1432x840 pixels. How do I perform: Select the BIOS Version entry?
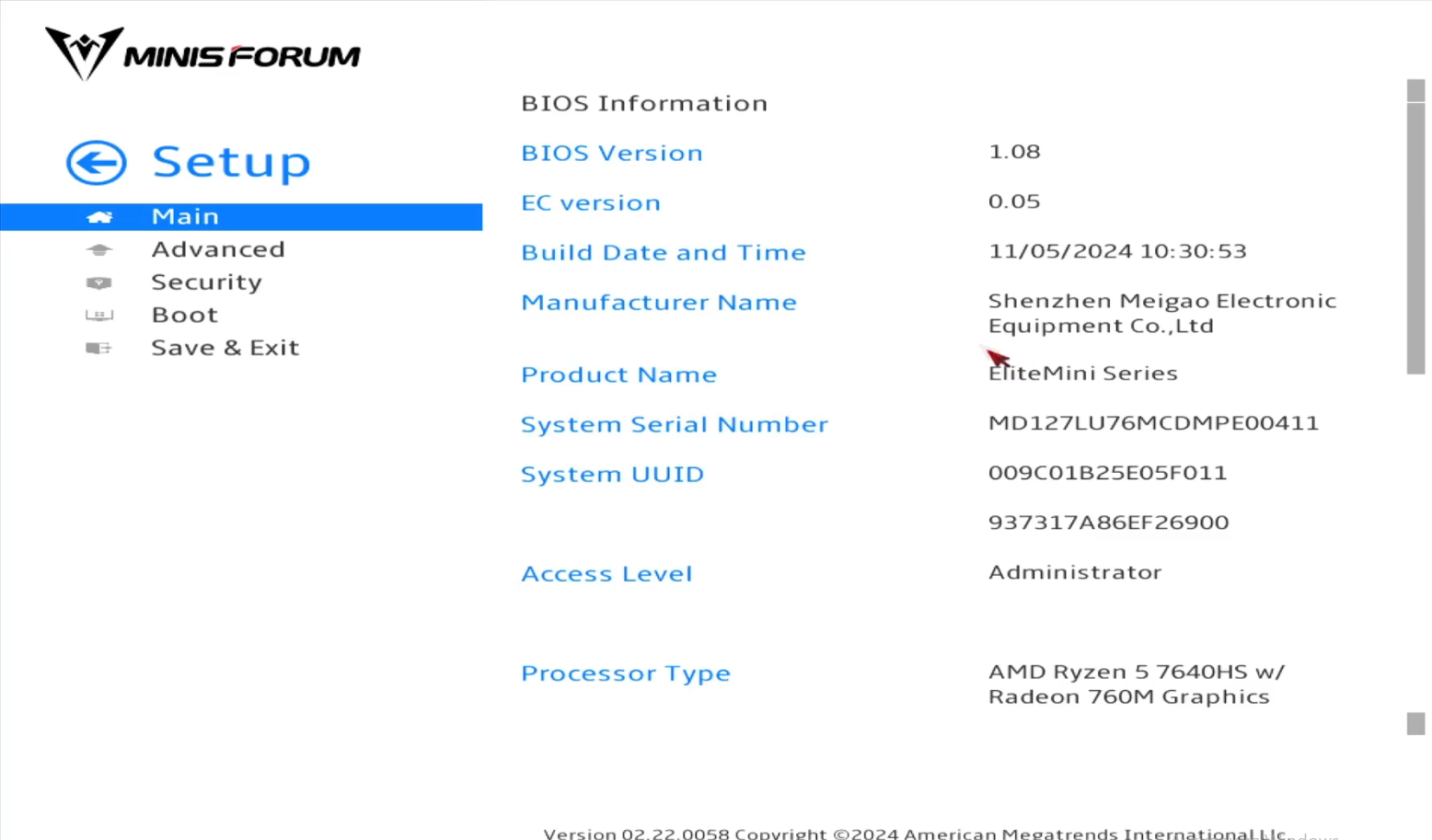611,153
